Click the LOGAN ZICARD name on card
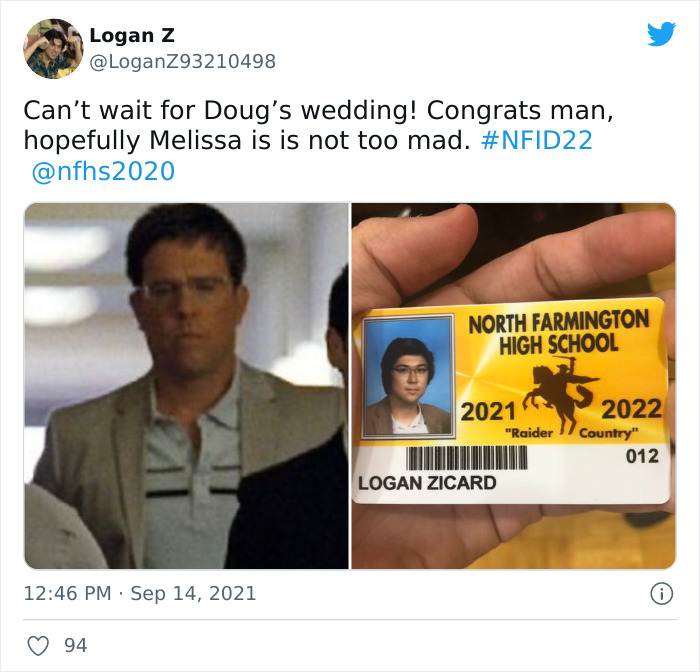 pos(427,483)
